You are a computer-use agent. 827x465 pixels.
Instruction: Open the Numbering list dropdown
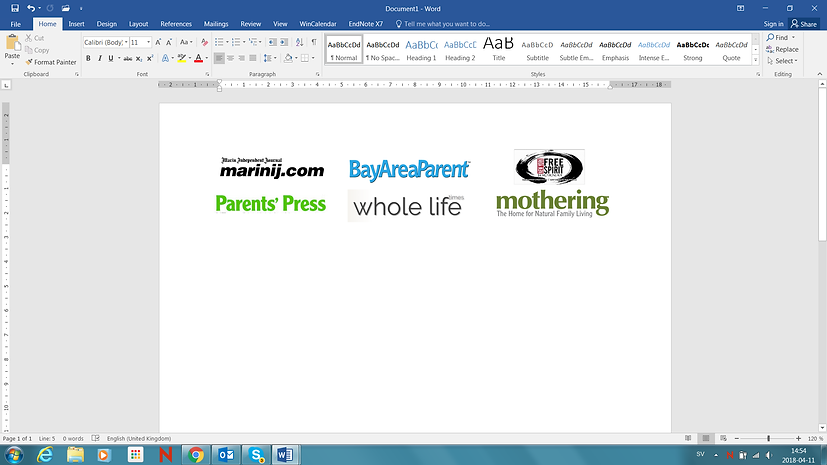[x=244, y=42]
